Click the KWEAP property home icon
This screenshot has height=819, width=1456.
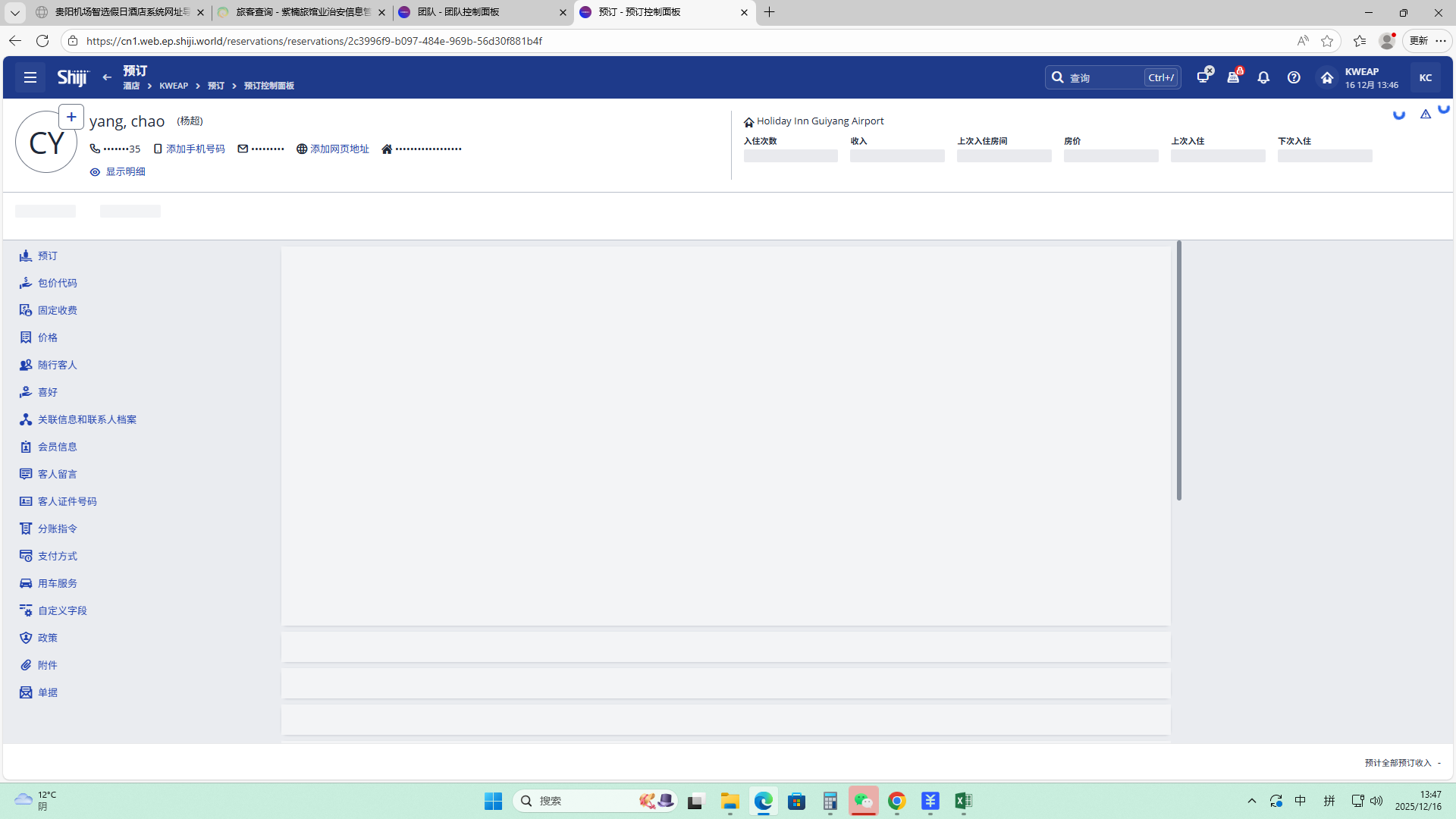[1327, 77]
